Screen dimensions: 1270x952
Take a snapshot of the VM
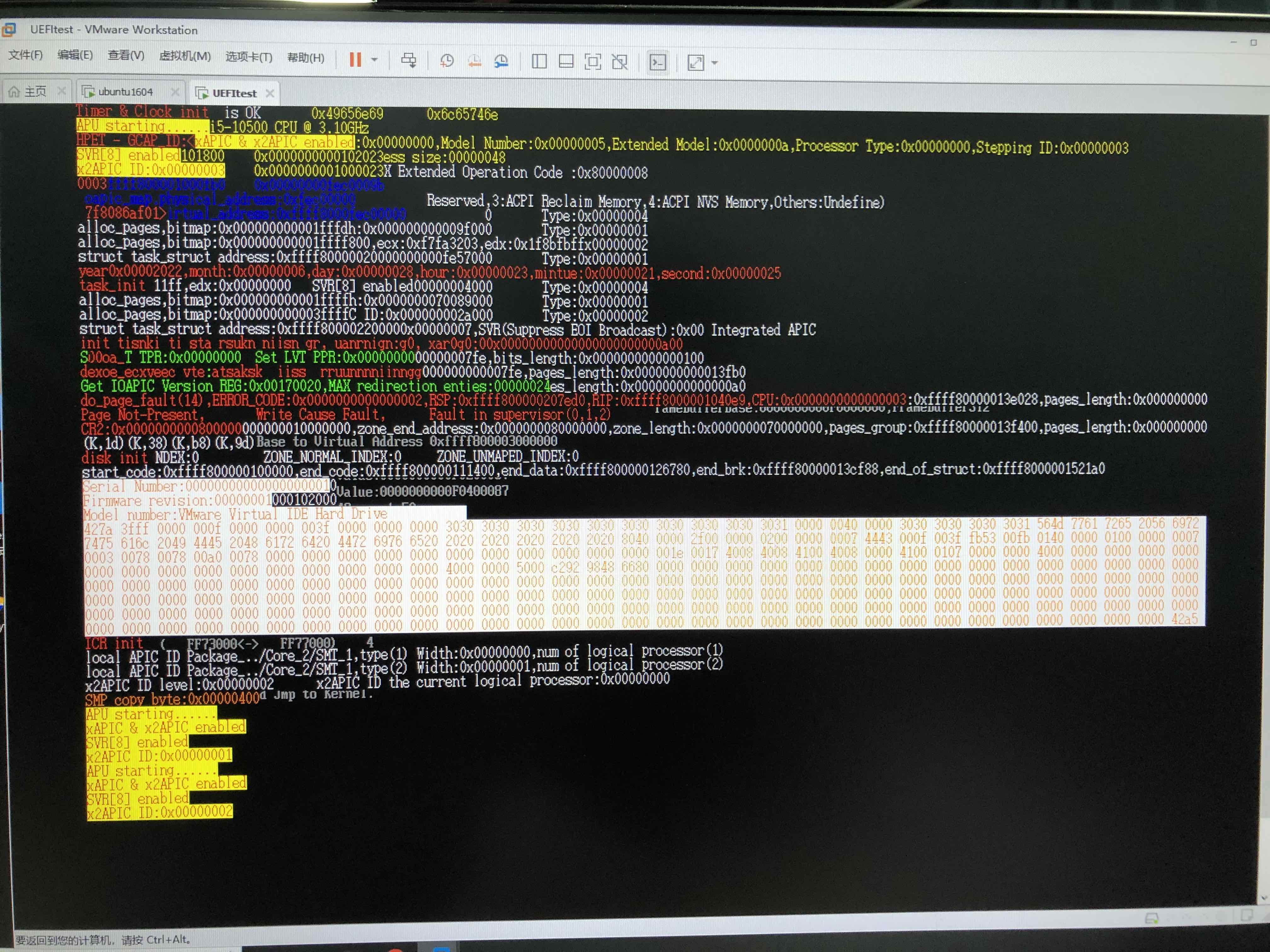pyautogui.click(x=447, y=61)
